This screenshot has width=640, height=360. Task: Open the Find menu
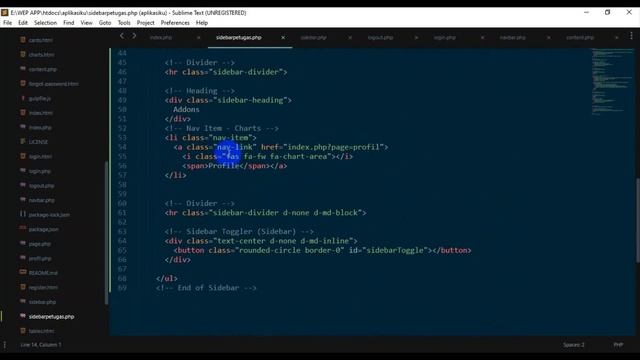pos(69,23)
